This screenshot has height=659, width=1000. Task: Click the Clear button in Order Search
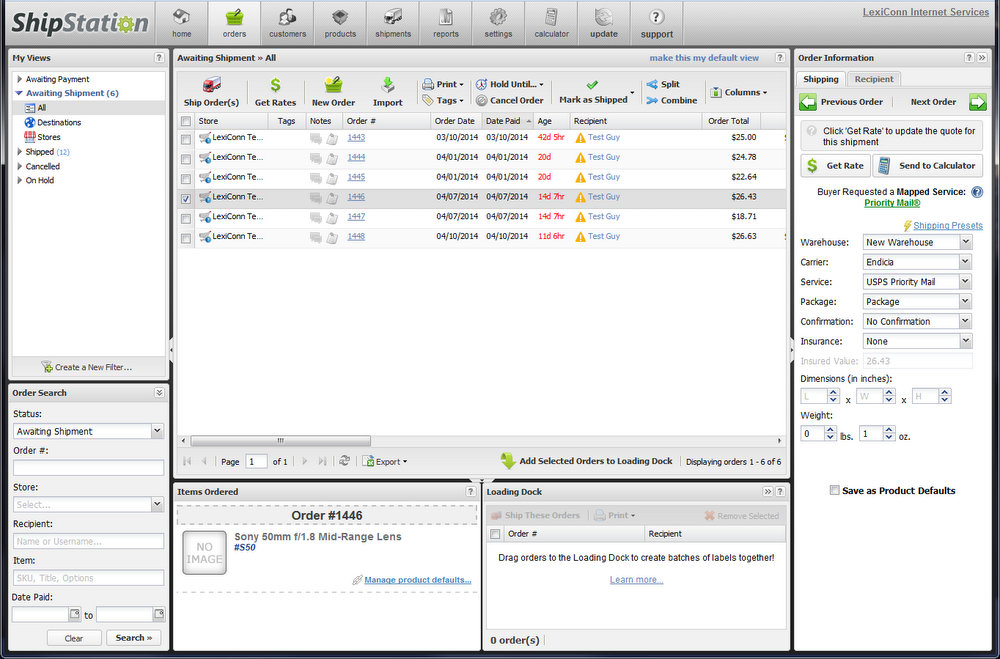74,637
